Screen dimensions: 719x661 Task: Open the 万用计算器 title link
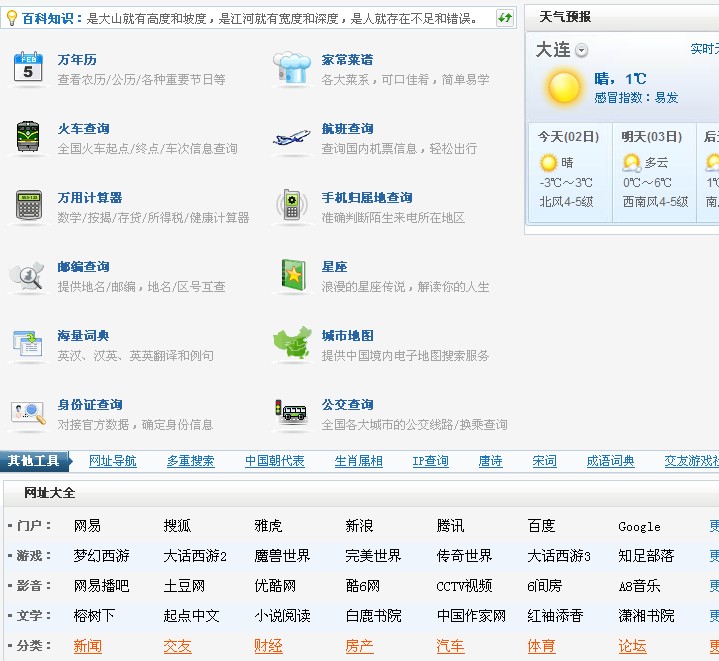point(90,198)
